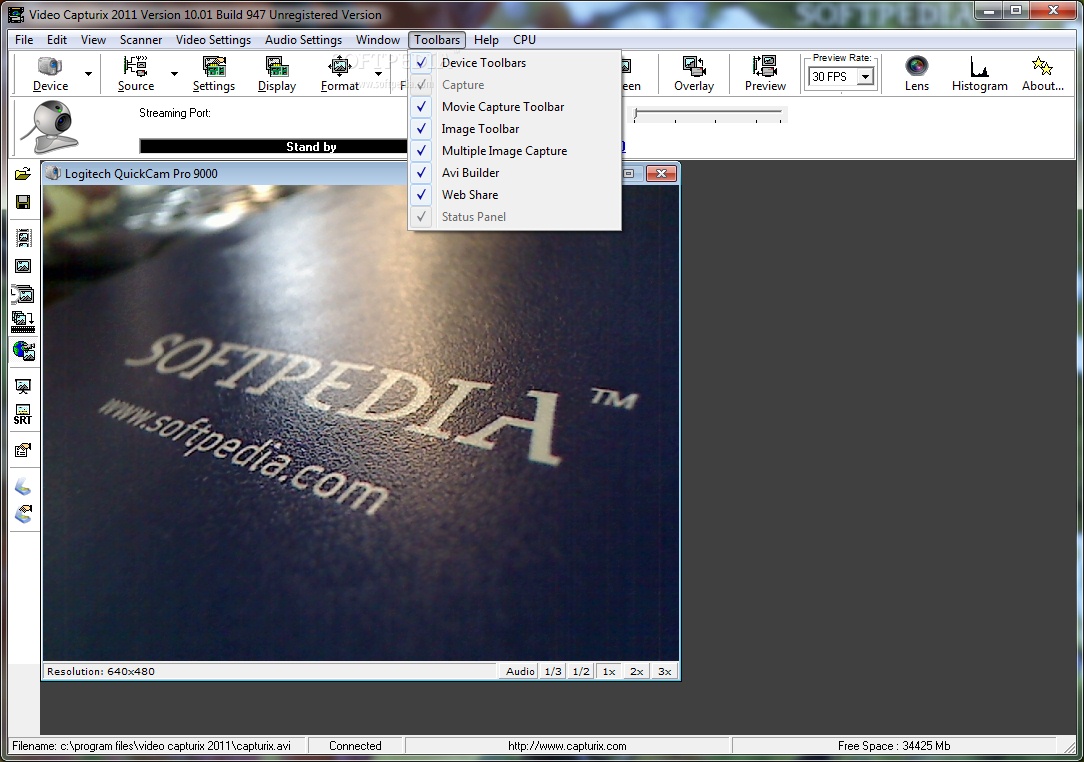Open the CPU menu

tap(524, 39)
